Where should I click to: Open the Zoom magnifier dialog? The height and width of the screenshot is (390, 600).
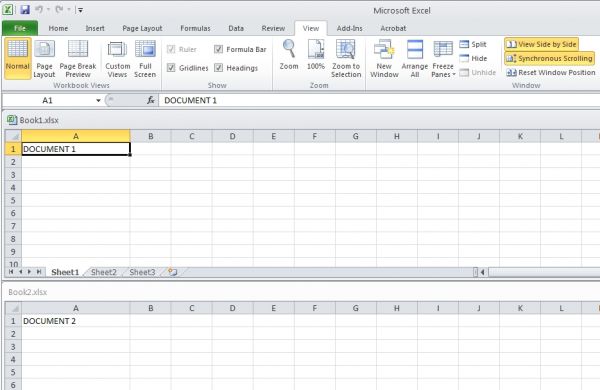(x=289, y=55)
